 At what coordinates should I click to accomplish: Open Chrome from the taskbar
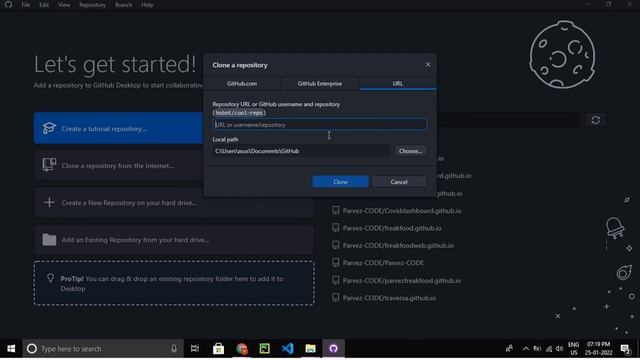(x=242, y=349)
